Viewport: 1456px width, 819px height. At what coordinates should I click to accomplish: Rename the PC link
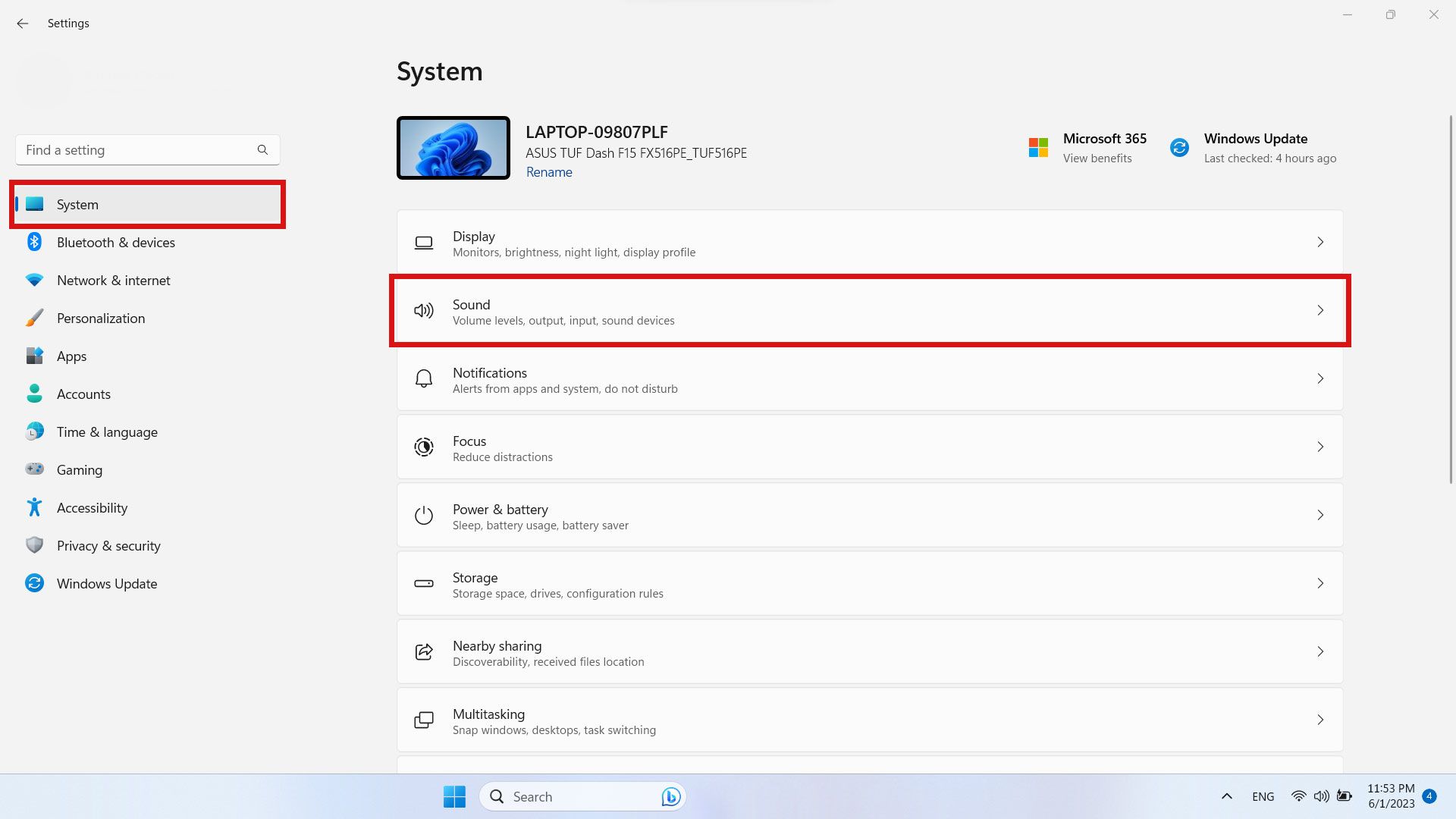[x=549, y=172]
